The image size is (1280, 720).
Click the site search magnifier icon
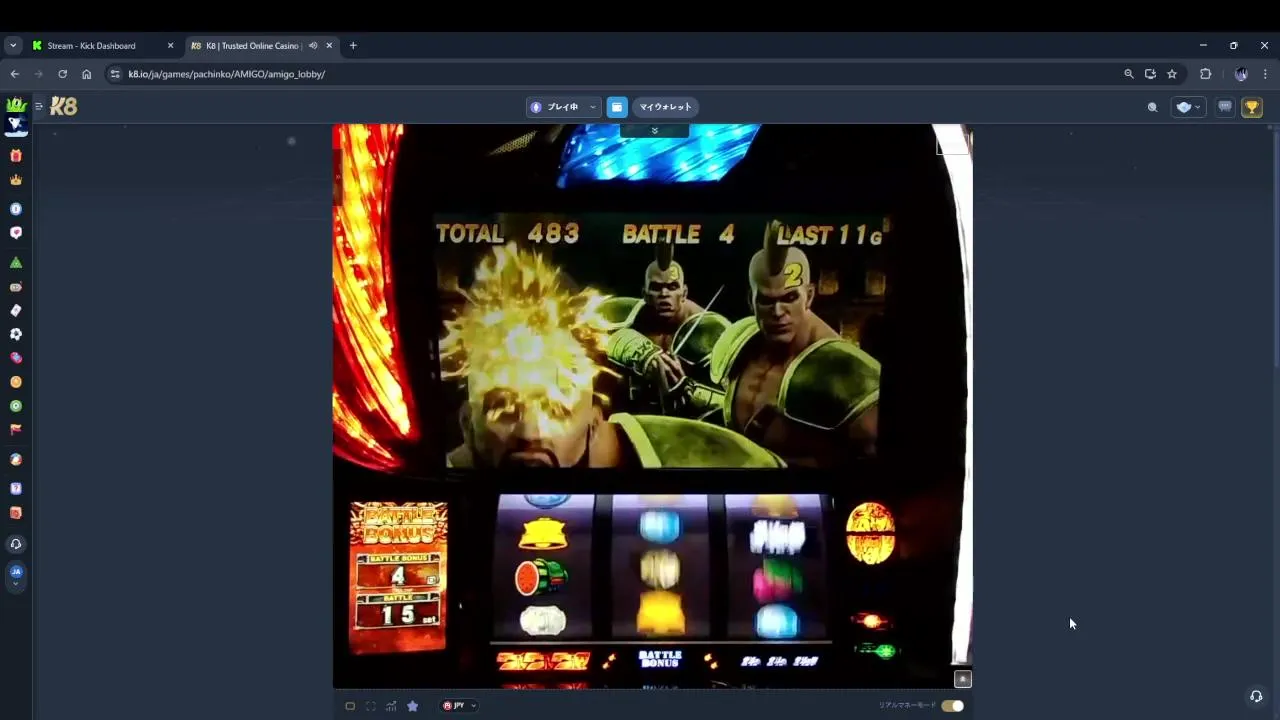1152,107
